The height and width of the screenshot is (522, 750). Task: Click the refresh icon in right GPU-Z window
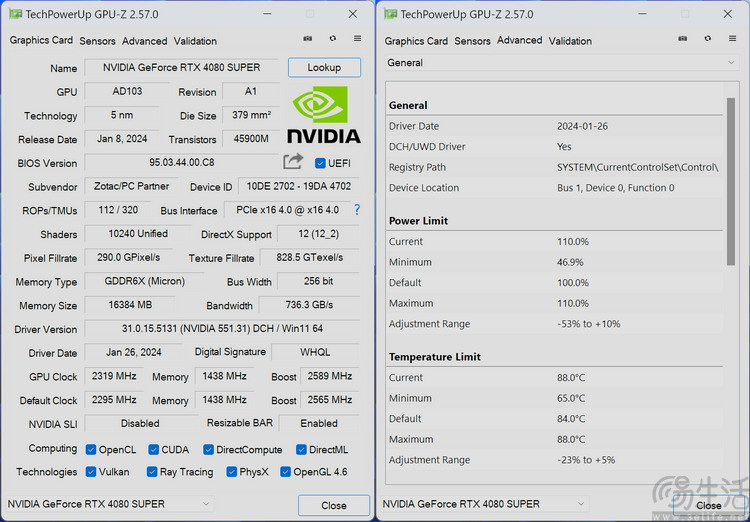point(708,38)
